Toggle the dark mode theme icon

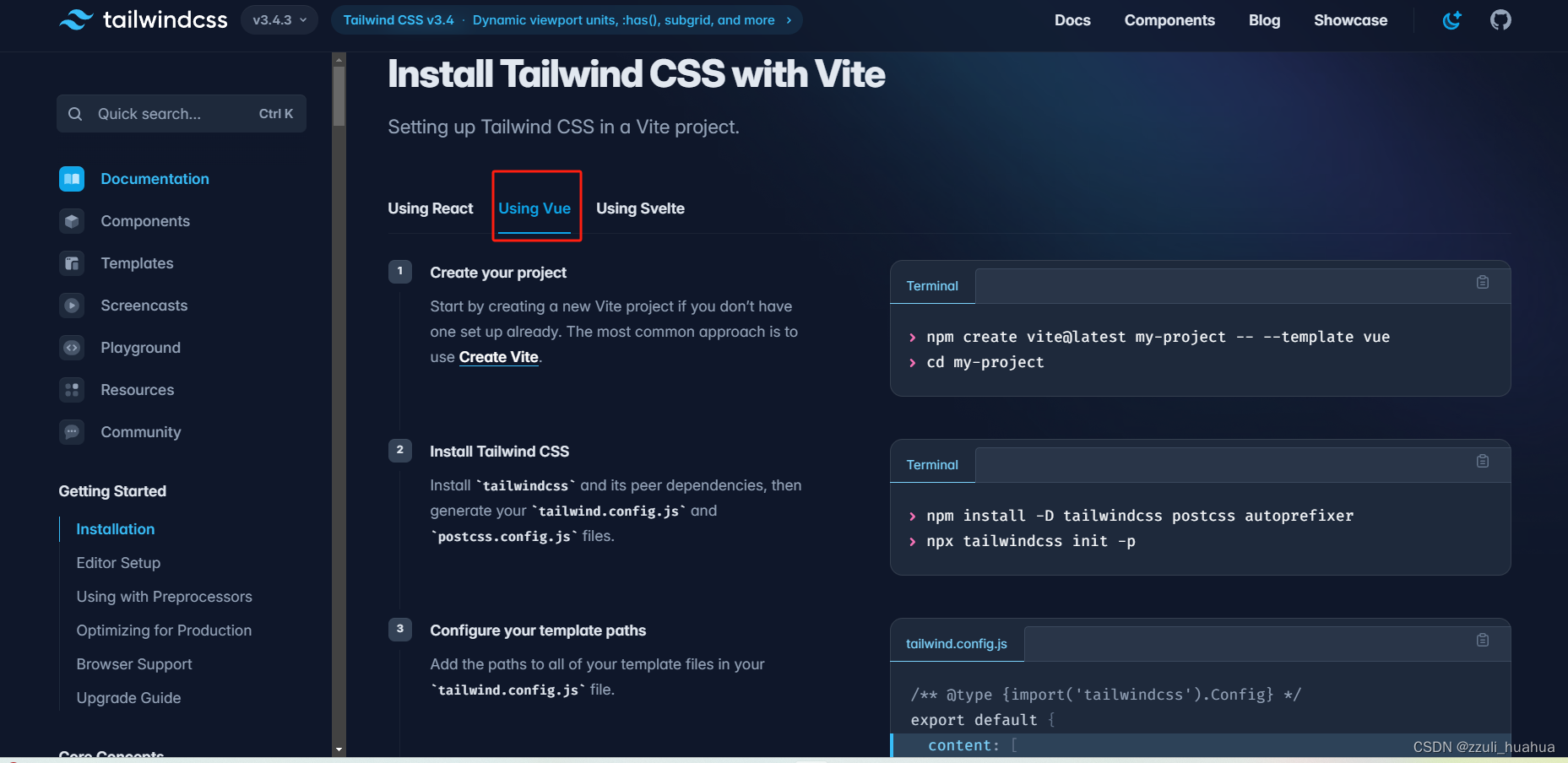(x=1451, y=20)
